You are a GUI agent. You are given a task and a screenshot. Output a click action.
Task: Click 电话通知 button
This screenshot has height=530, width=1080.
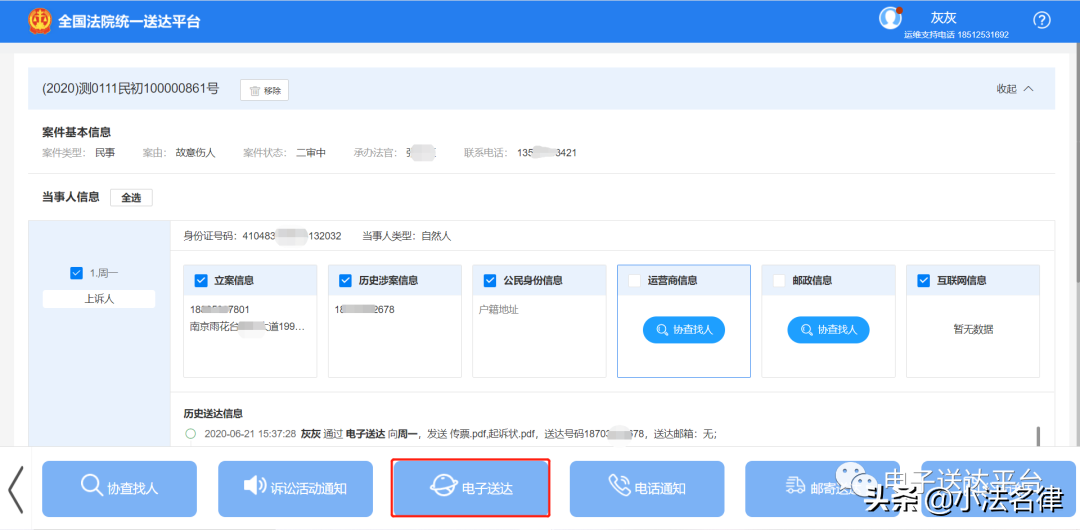647,489
